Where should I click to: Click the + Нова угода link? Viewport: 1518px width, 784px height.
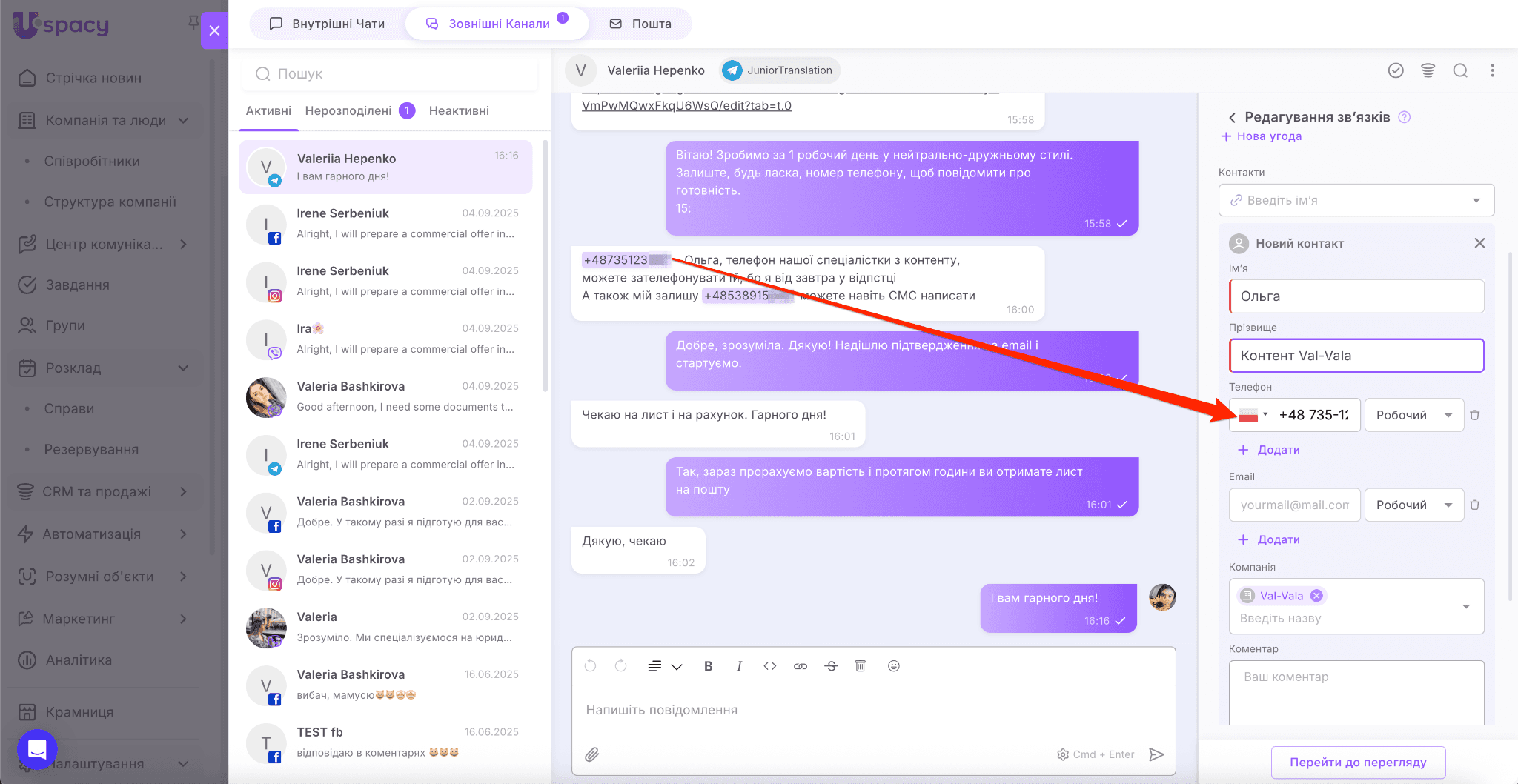(1262, 136)
